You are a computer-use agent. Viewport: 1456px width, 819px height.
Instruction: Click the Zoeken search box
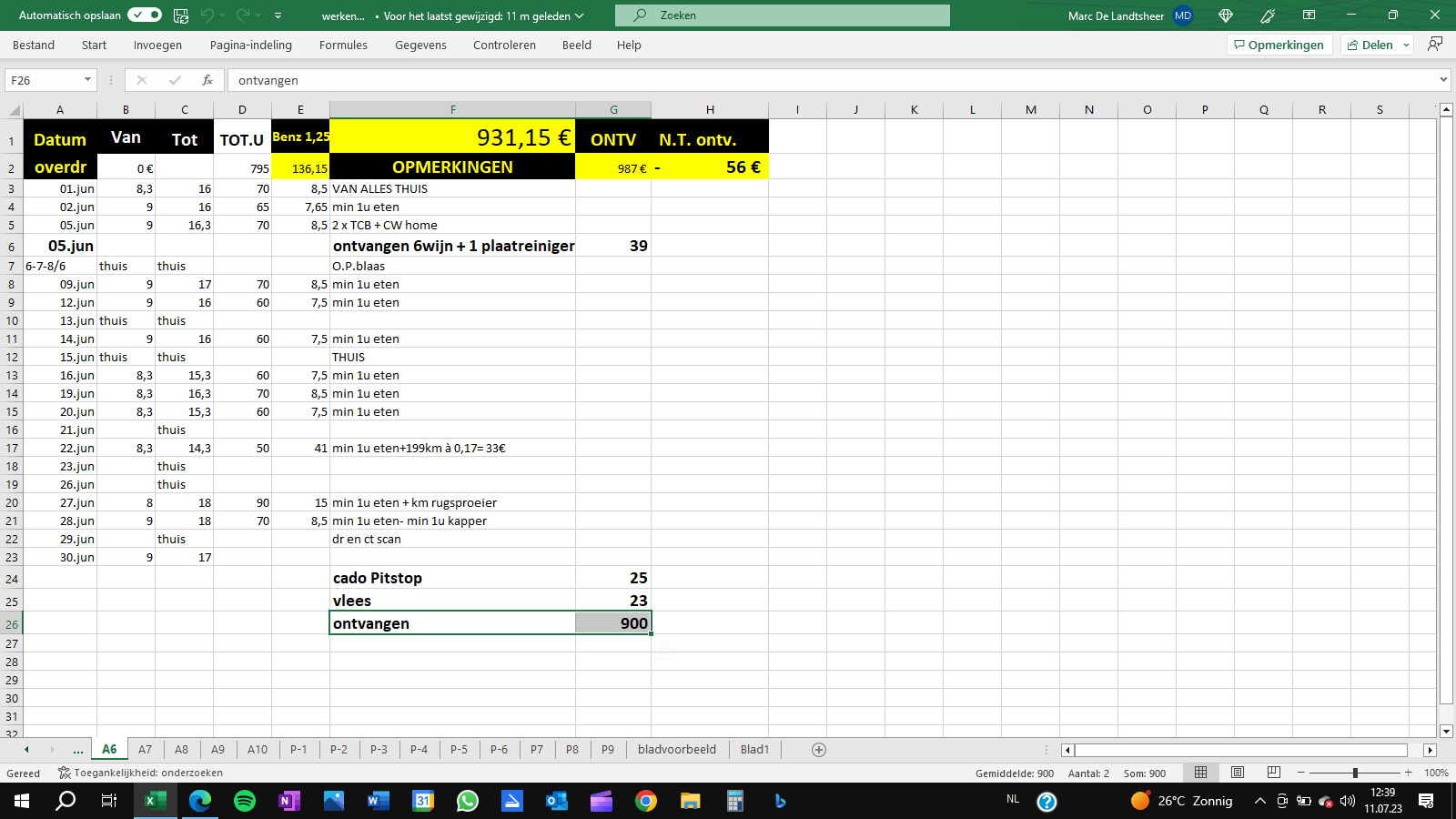pyautogui.click(x=783, y=15)
